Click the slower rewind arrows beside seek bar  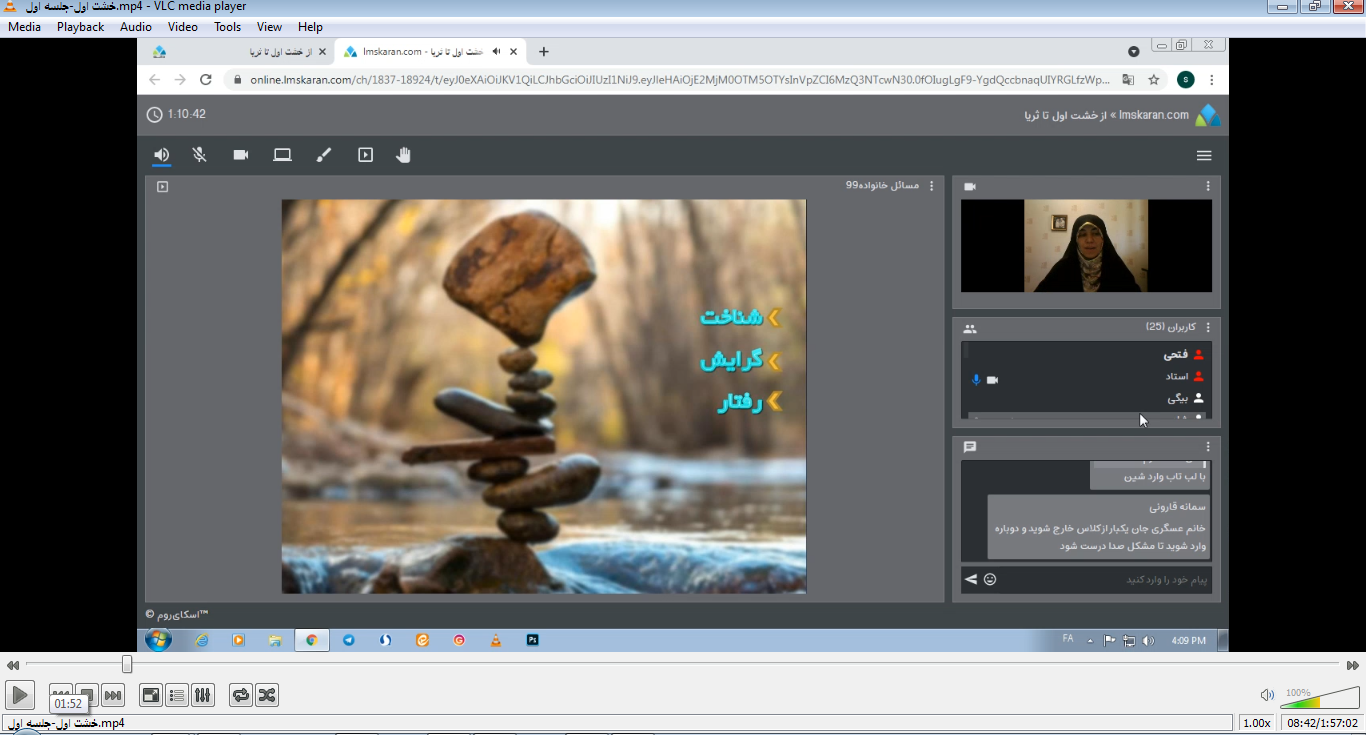click(13, 665)
